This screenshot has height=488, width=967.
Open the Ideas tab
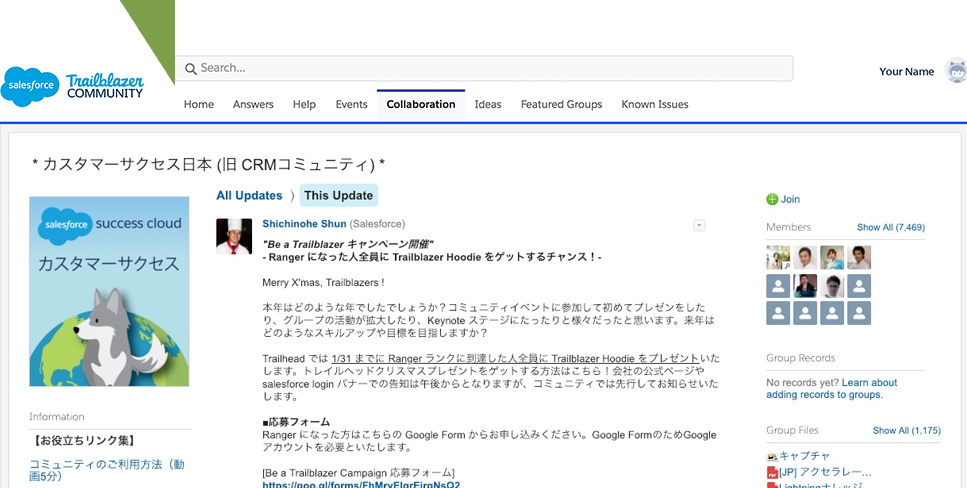click(488, 104)
